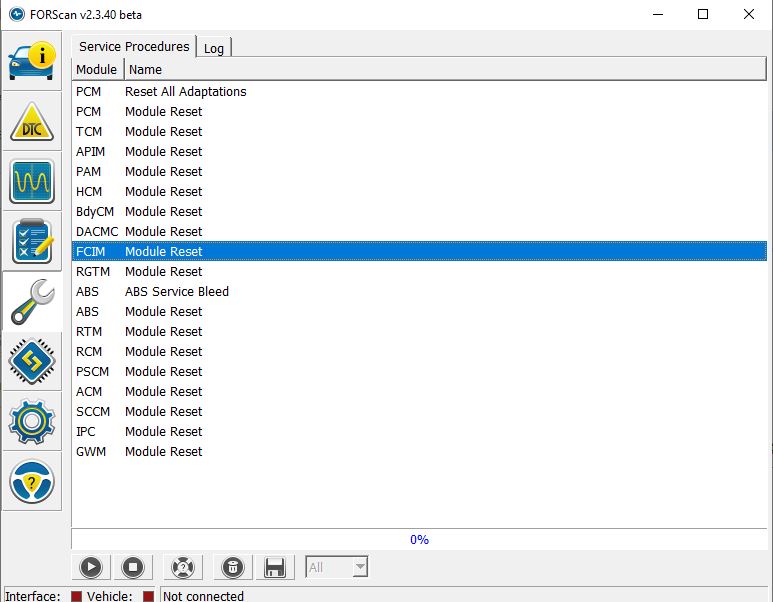Open the oscilloscope live data section
This screenshot has height=602, width=773.
point(32,181)
